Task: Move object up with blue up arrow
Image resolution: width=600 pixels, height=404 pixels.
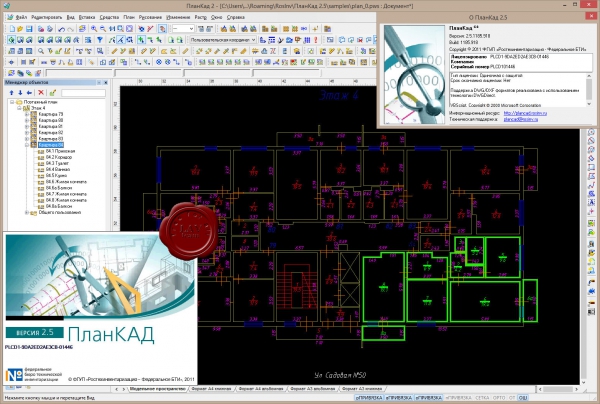Action: 11,93
